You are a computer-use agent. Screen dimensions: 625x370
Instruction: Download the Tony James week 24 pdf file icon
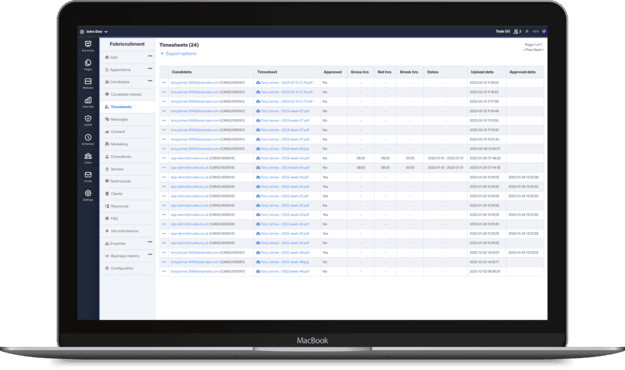coord(258,224)
